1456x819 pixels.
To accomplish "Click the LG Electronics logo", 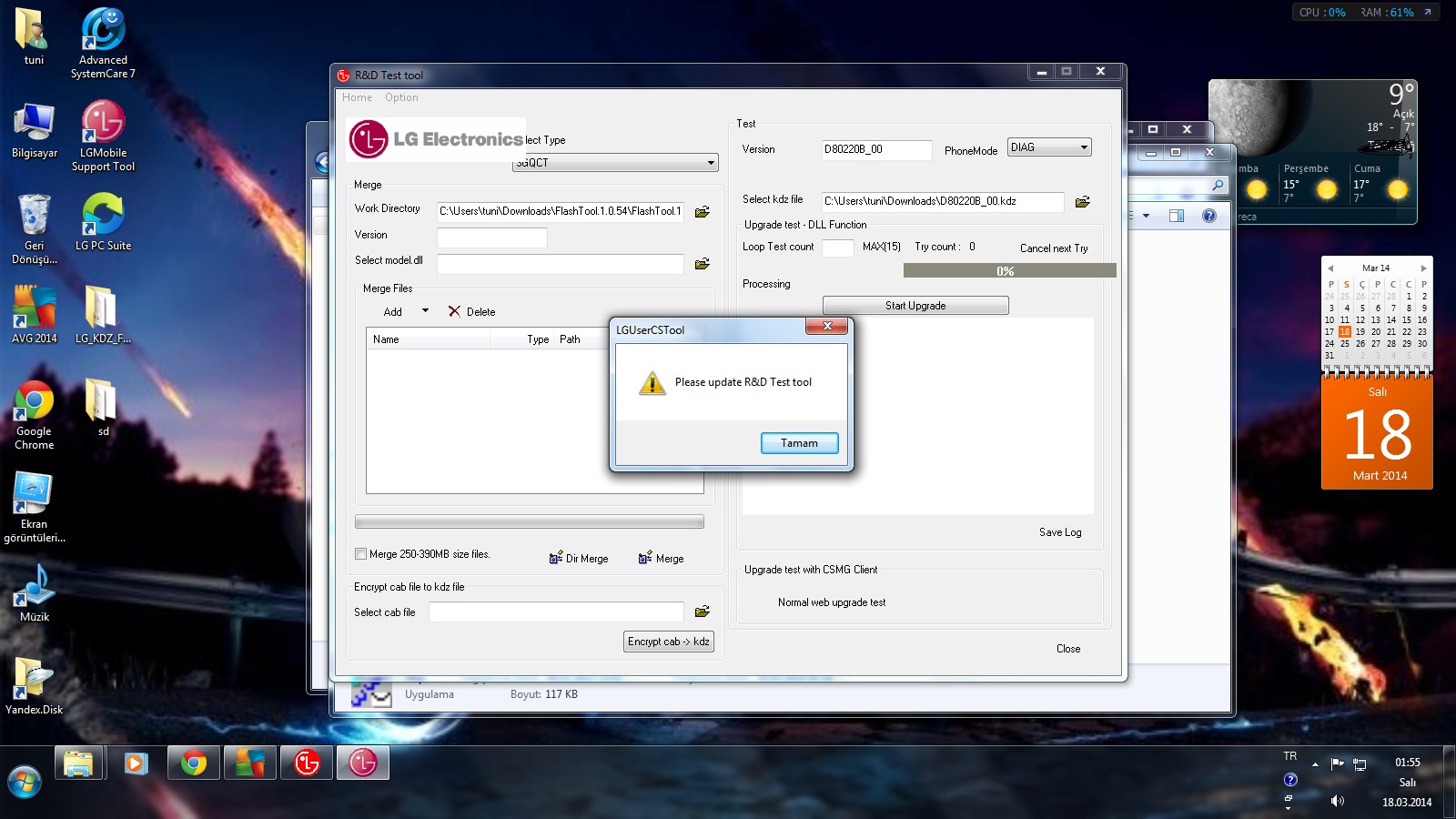I will coord(436,139).
